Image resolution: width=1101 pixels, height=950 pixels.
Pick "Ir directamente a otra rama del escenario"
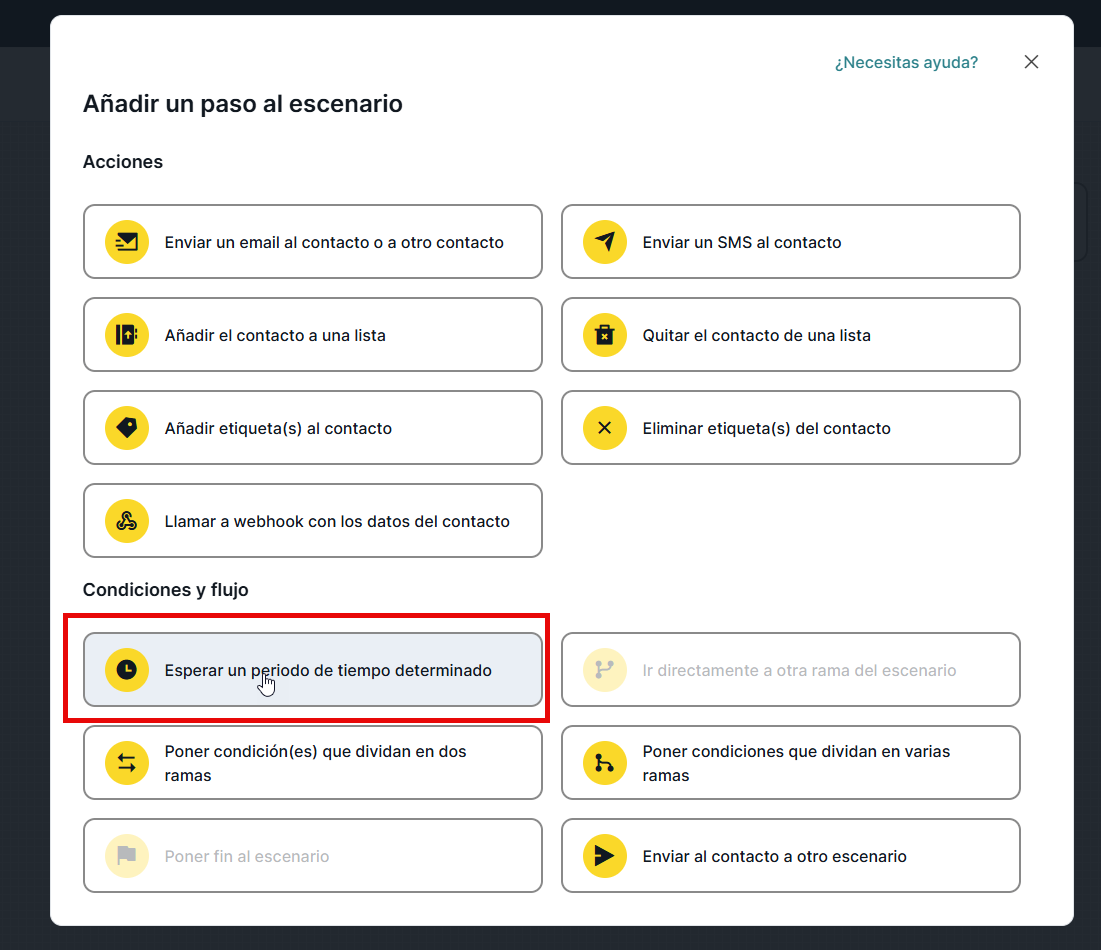pos(798,670)
